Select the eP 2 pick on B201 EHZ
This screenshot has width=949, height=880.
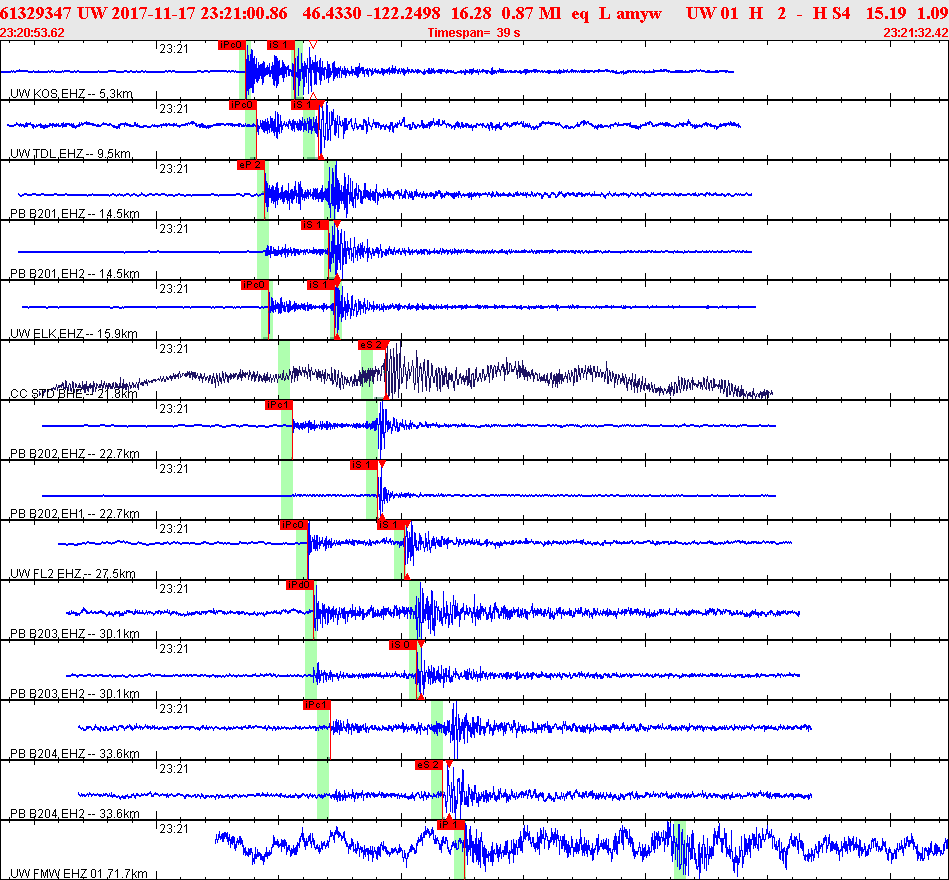coord(251,165)
